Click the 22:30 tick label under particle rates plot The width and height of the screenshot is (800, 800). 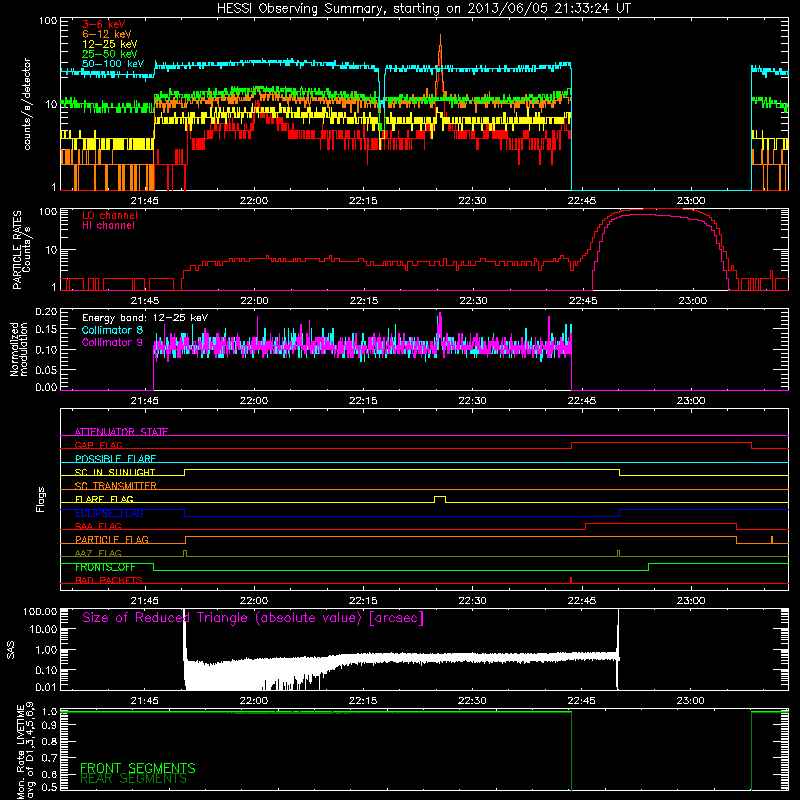[473, 301]
